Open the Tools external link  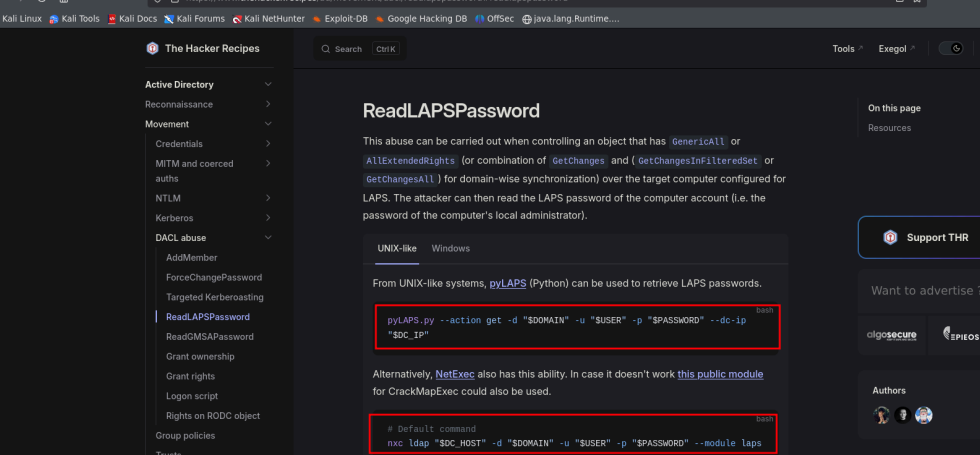(x=848, y=49)
